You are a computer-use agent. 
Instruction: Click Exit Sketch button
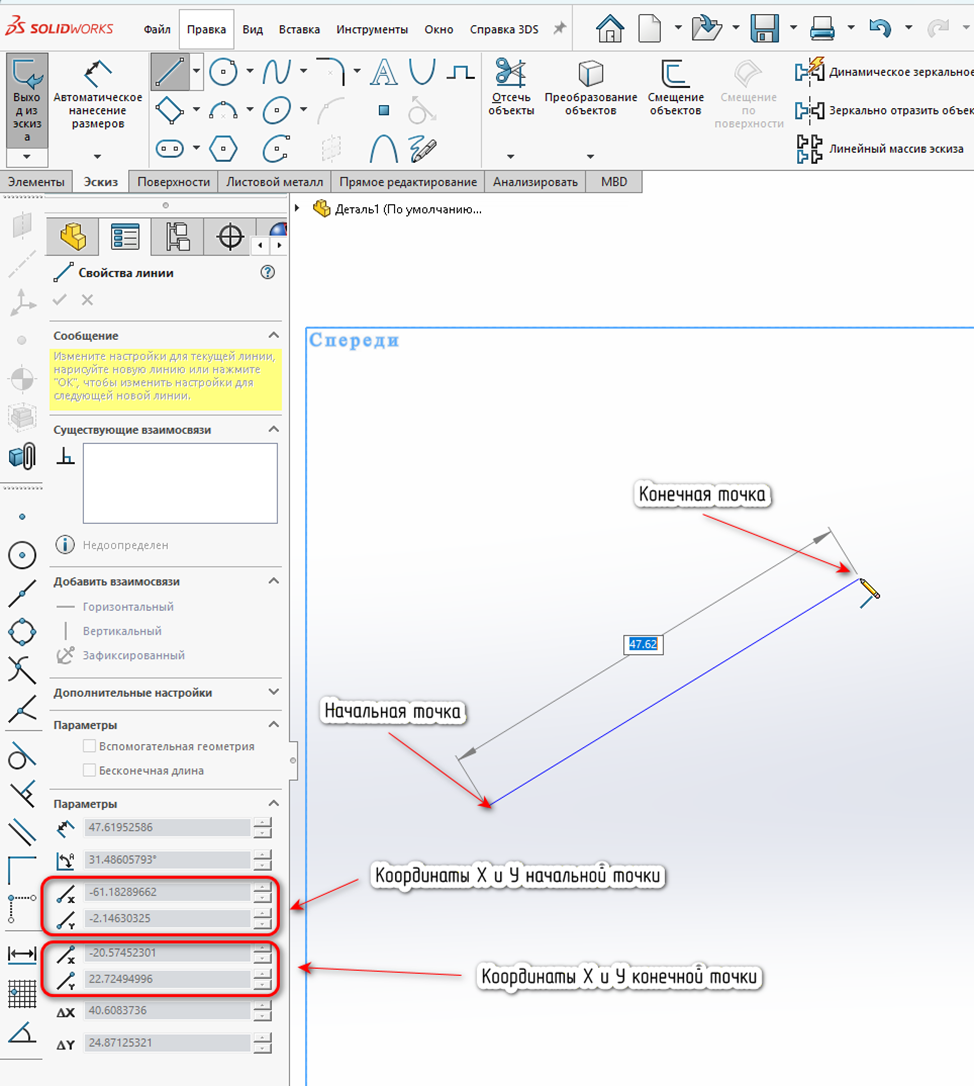[27, 100]
